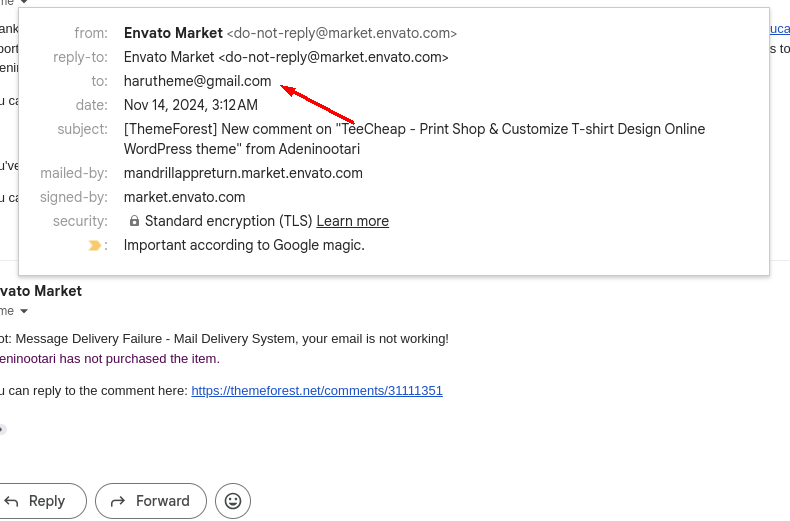The width and height of the screenshot is (790, 521).
Task: Click the Envato Market sender name in the message below
Action: (x=41, y=291)
